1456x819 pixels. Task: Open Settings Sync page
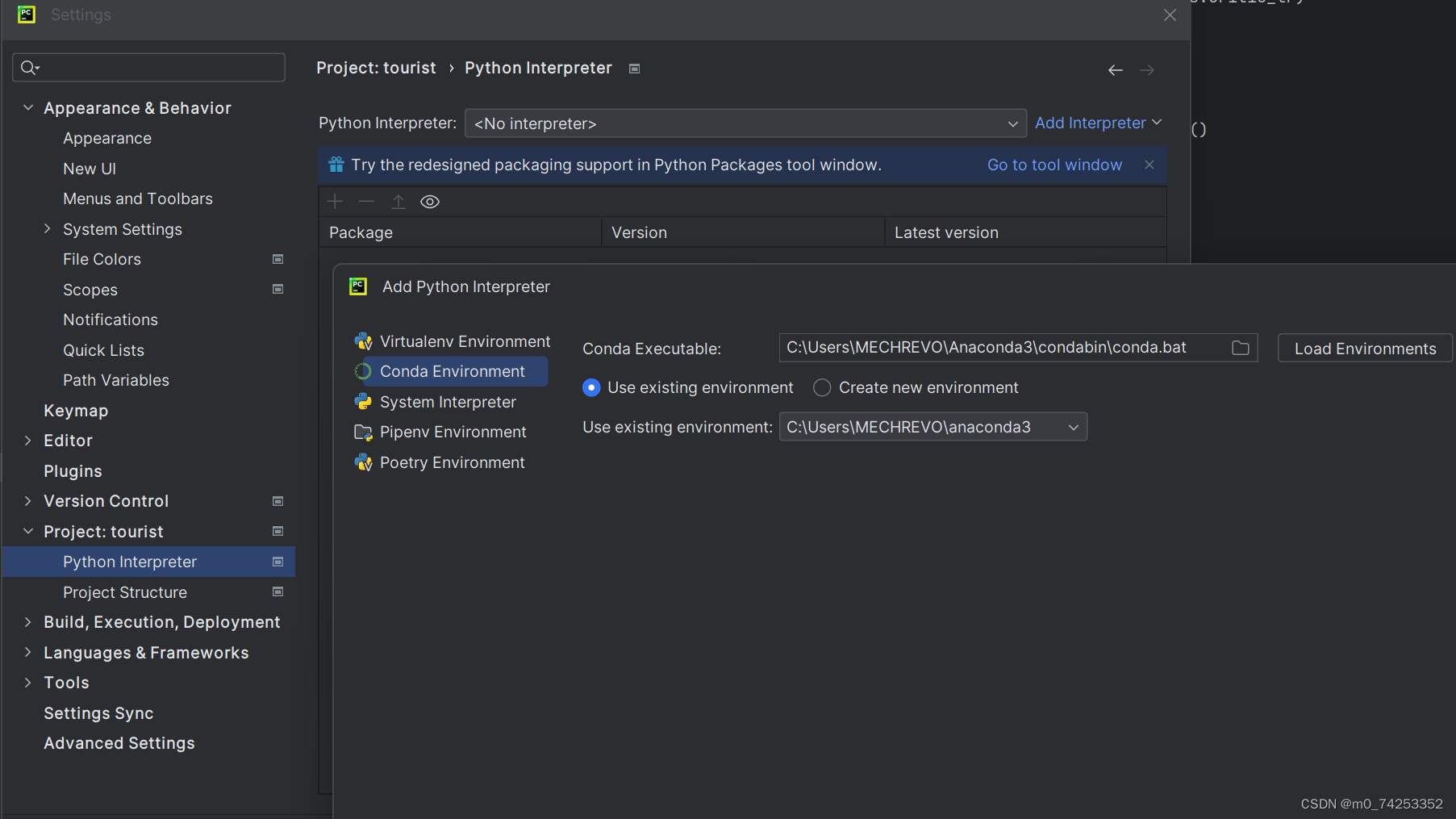[98, 713]
